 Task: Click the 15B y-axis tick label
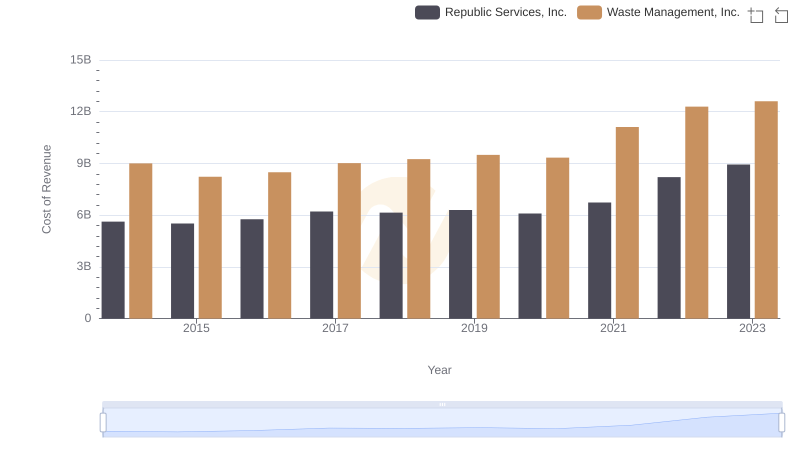click(81, 60)
